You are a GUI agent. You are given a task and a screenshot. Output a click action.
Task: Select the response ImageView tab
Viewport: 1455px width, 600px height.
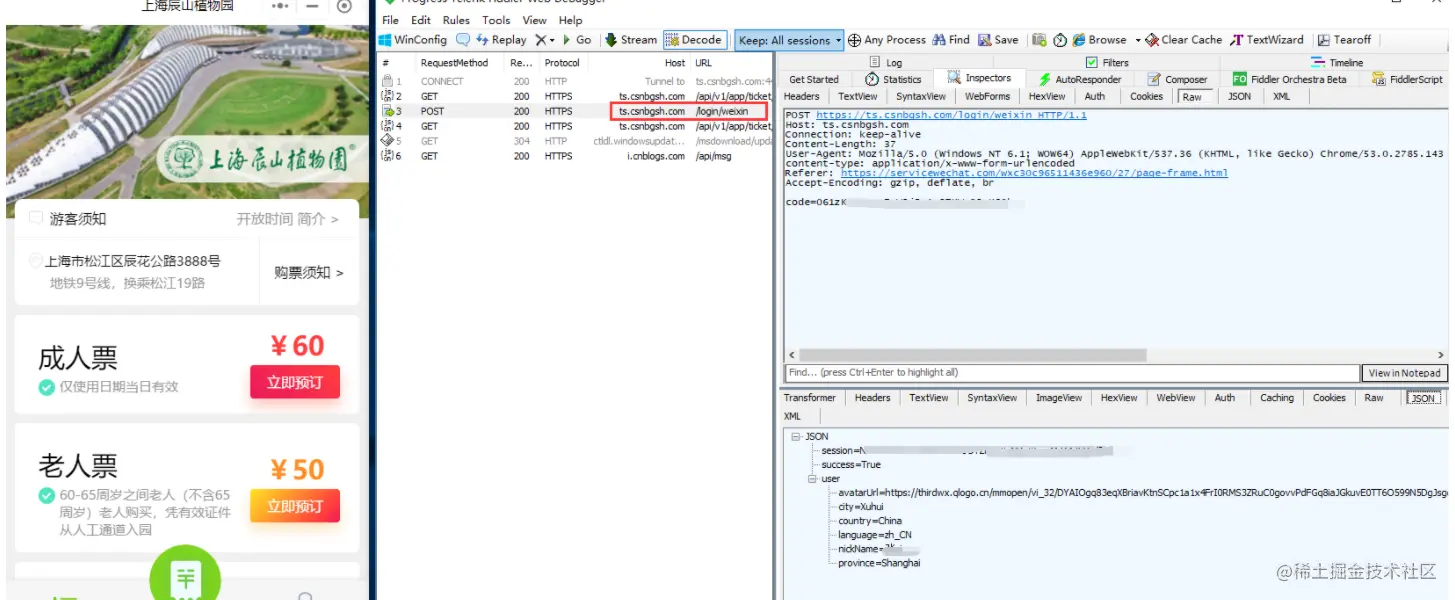click(x=1058, y=398)
